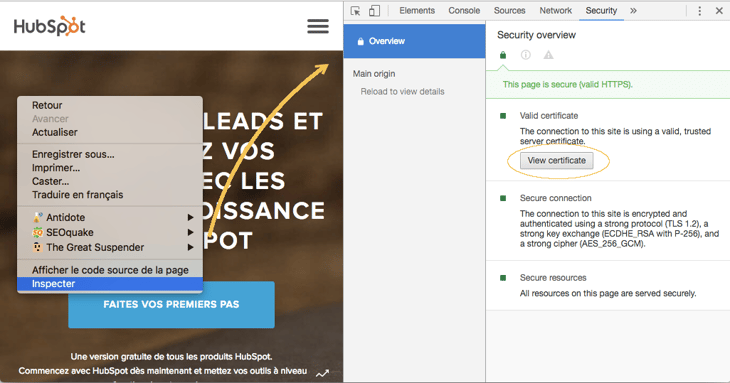Image resolution: width=730 pixels, height=383 pixels.
Task: Open the HubSpot hamburger menu
Action: [x=318, y=26]
